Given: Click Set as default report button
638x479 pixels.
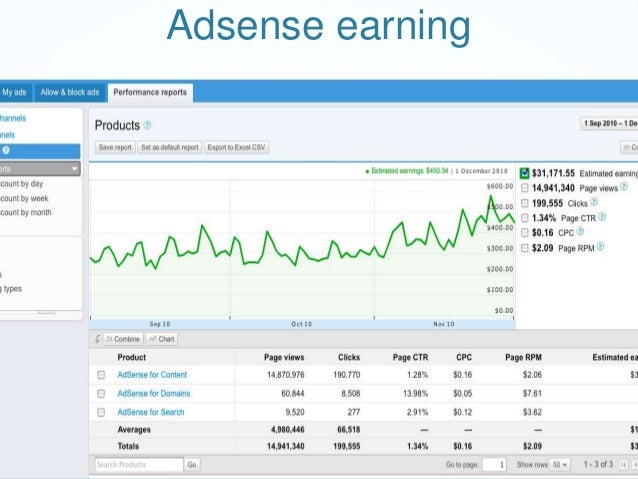Looking at the screenshot, I should (x=170, y=147).
